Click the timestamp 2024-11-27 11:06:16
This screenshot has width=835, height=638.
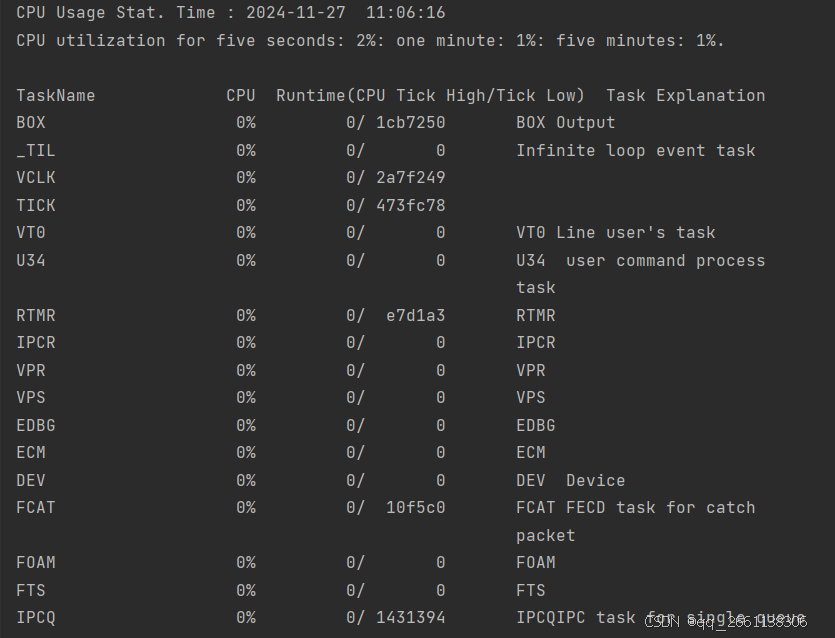pos(346,14)
